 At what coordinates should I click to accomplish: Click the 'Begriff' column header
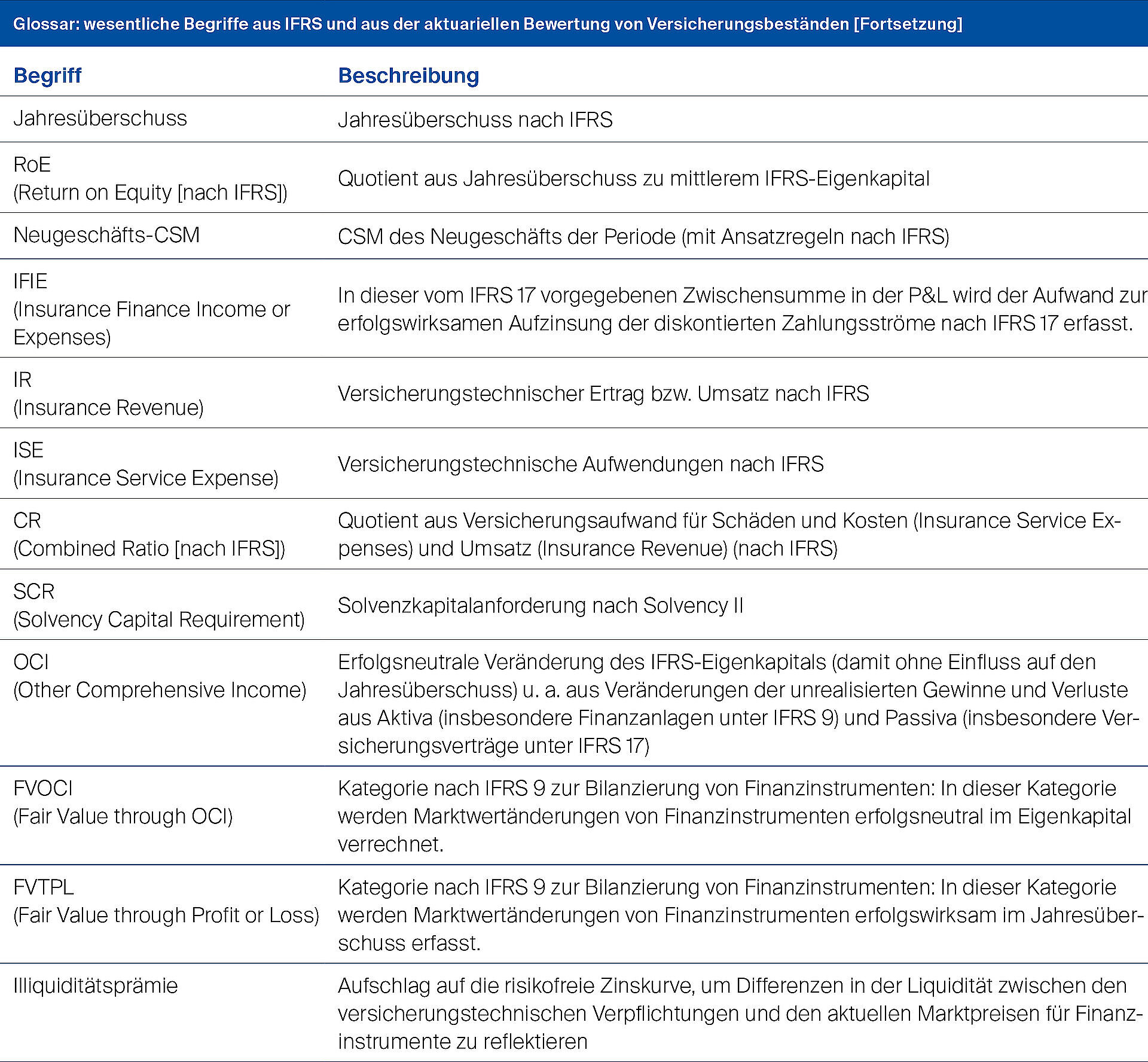click(47, 76)
